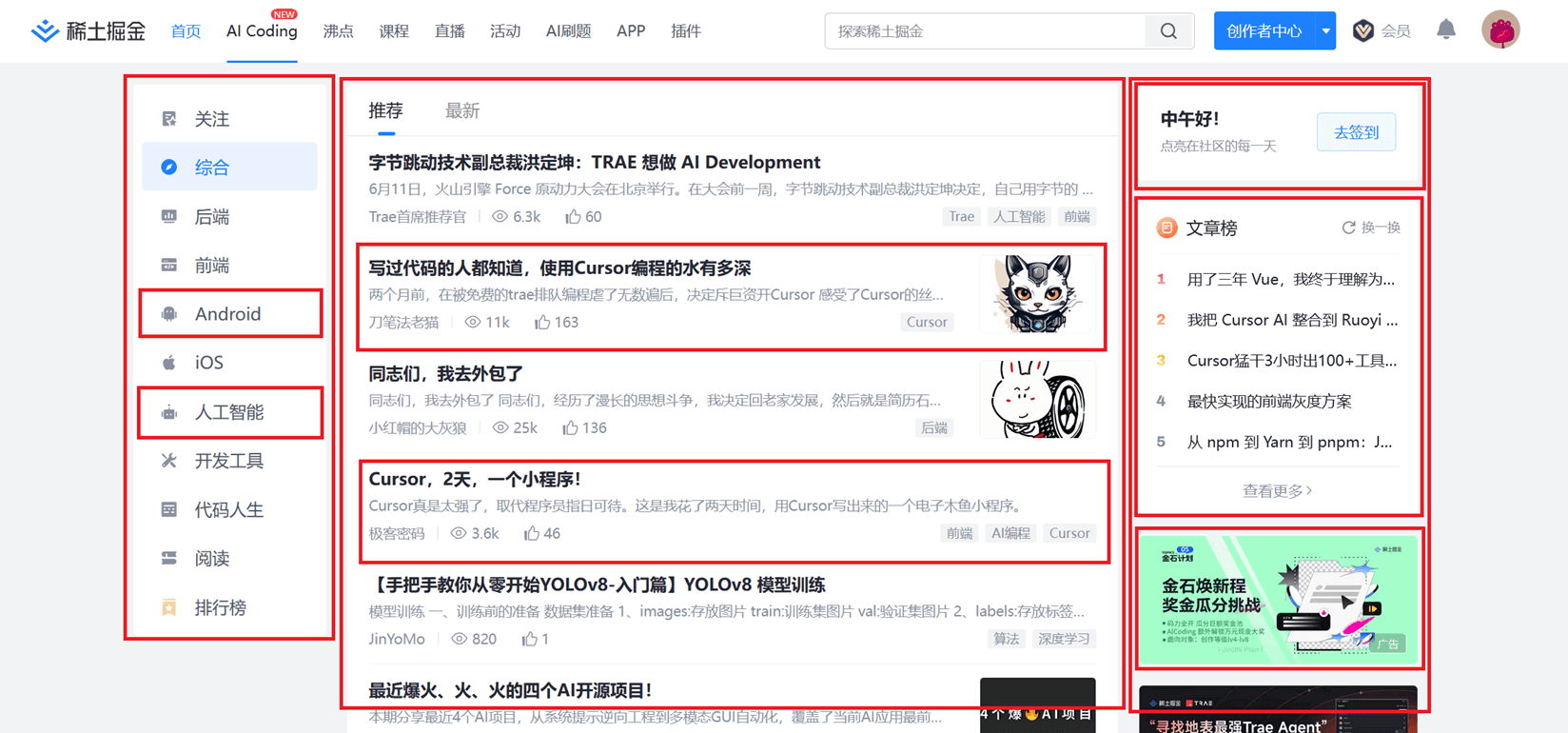Click author 小红帽的大灰狼

tap(418, 428)
